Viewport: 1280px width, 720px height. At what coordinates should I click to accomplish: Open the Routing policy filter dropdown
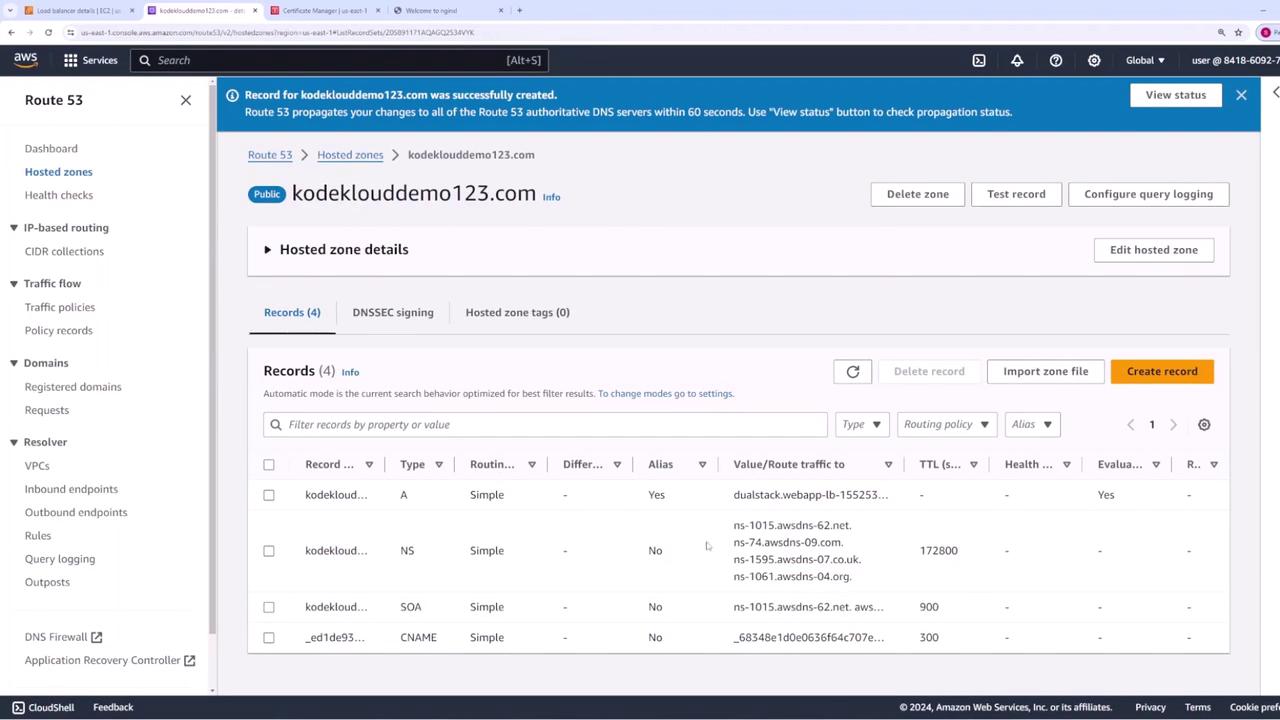click(x=946, y=424)
